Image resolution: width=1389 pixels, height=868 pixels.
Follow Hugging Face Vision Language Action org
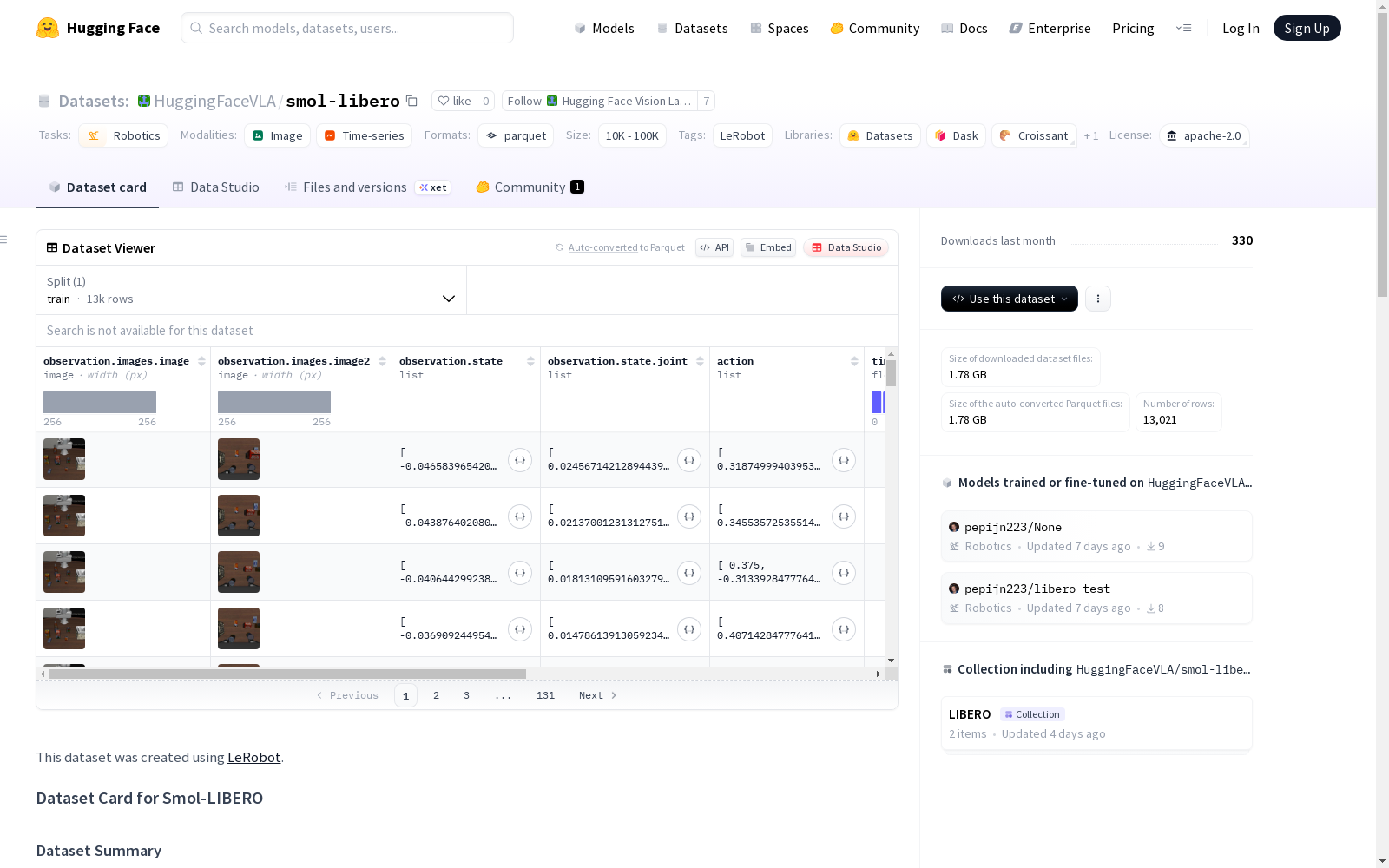point(600,101)
